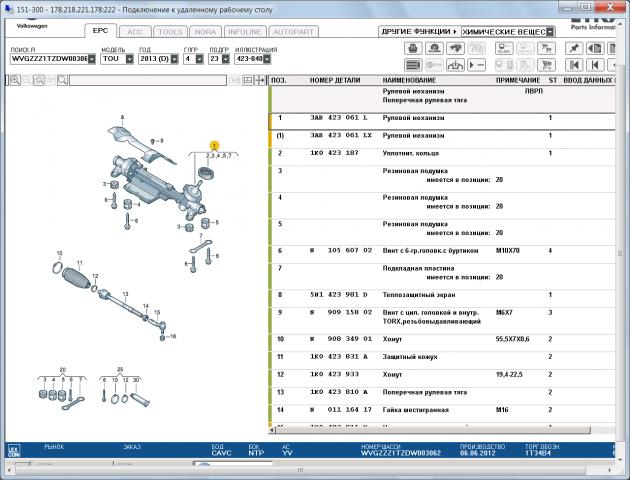Click the ВВОД ДАННЫХ column header
Screen dimensions: 630x480
point(587,80)
